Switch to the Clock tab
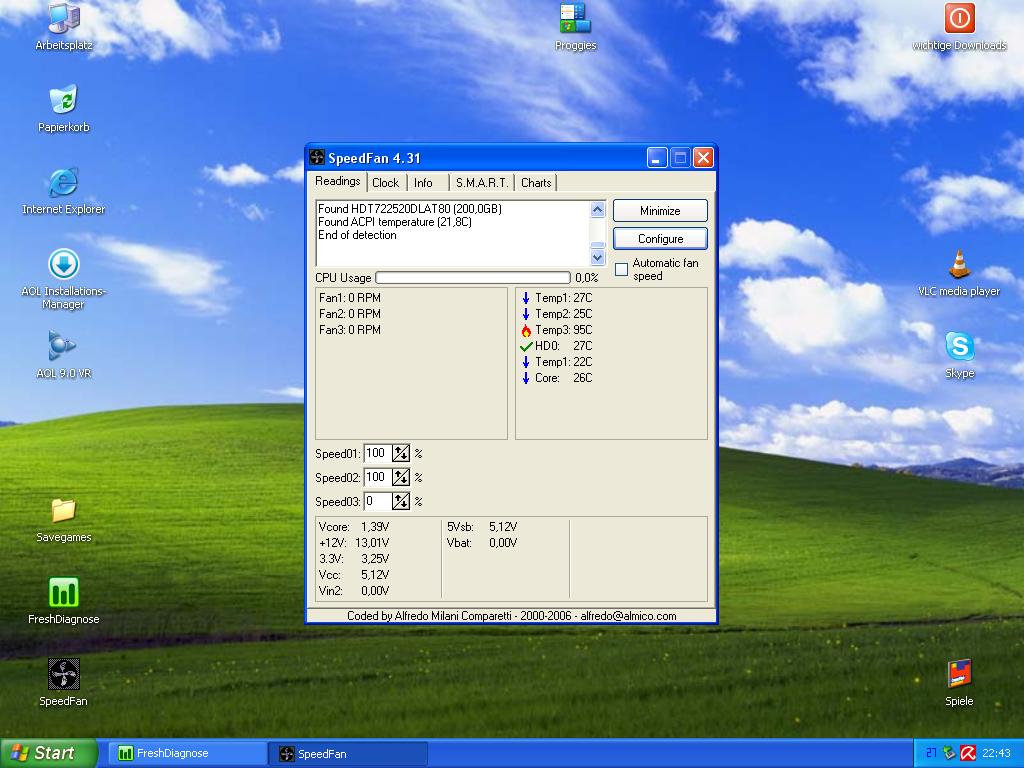Image resolution: width=1024 pixels, height=768 pixels. 385,183
